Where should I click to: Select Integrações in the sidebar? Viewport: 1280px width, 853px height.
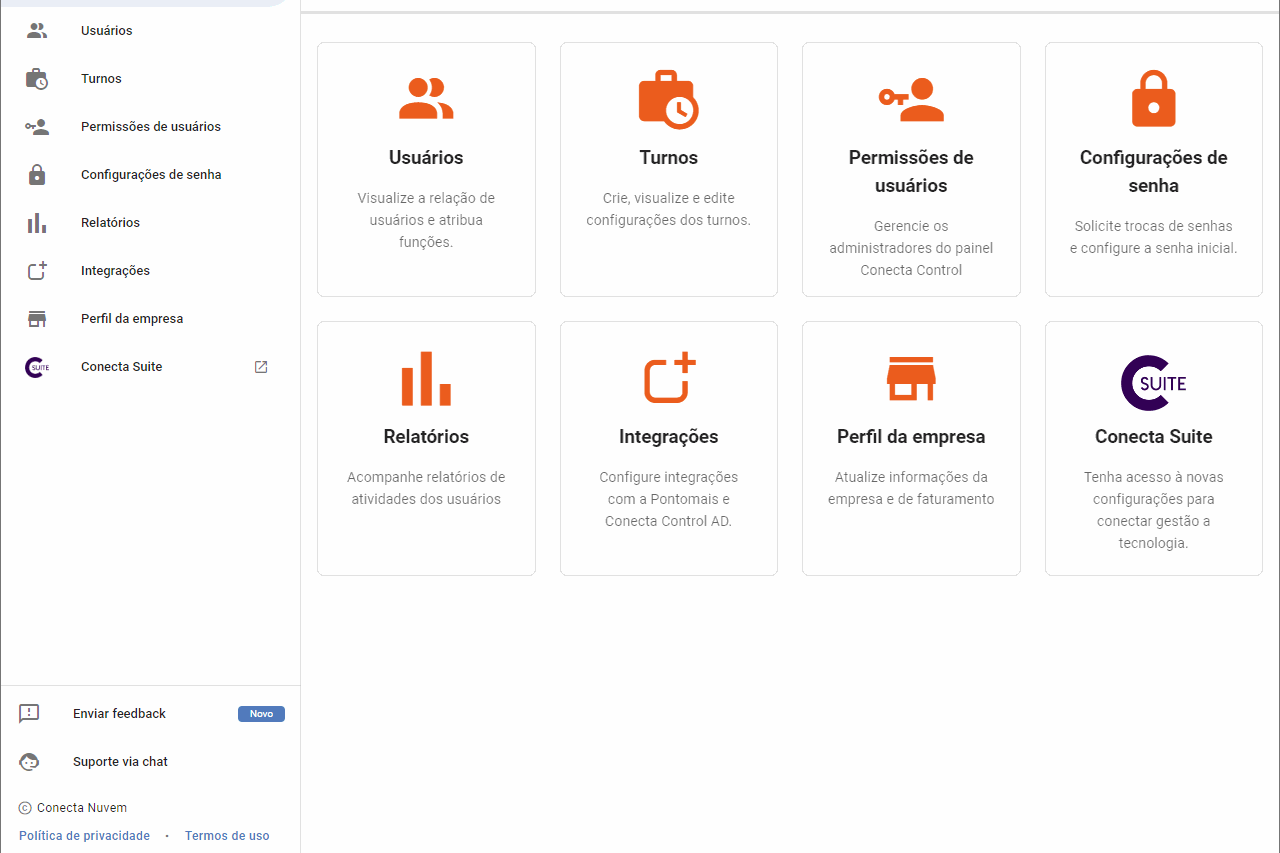[115, 271]
